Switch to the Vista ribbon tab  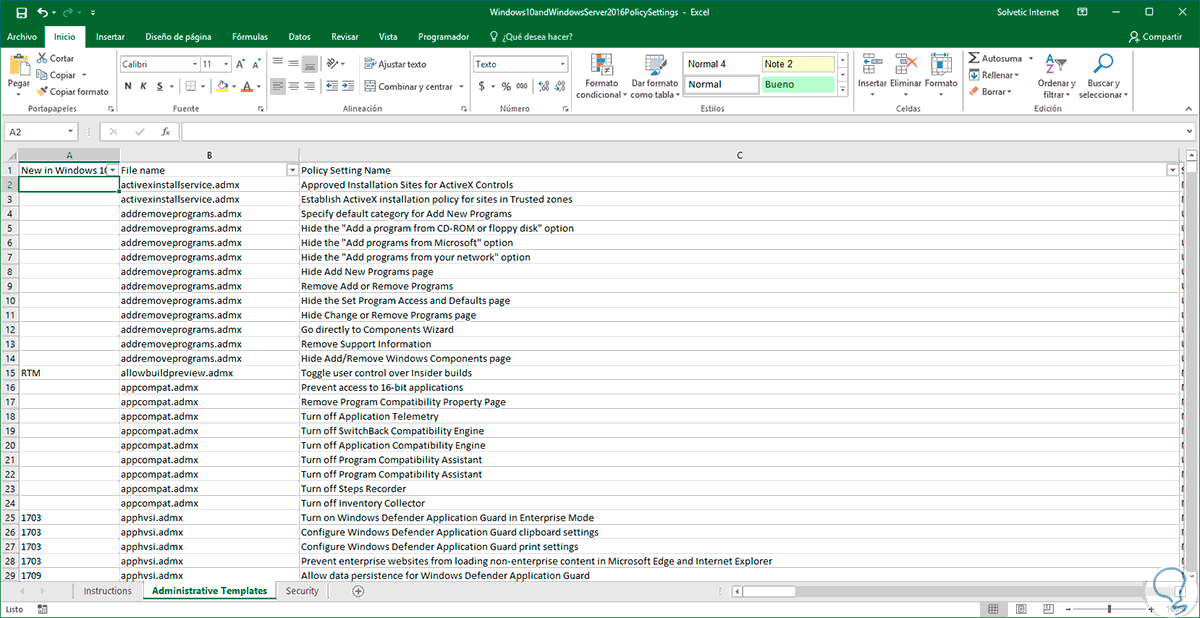[x=388, y=36]
